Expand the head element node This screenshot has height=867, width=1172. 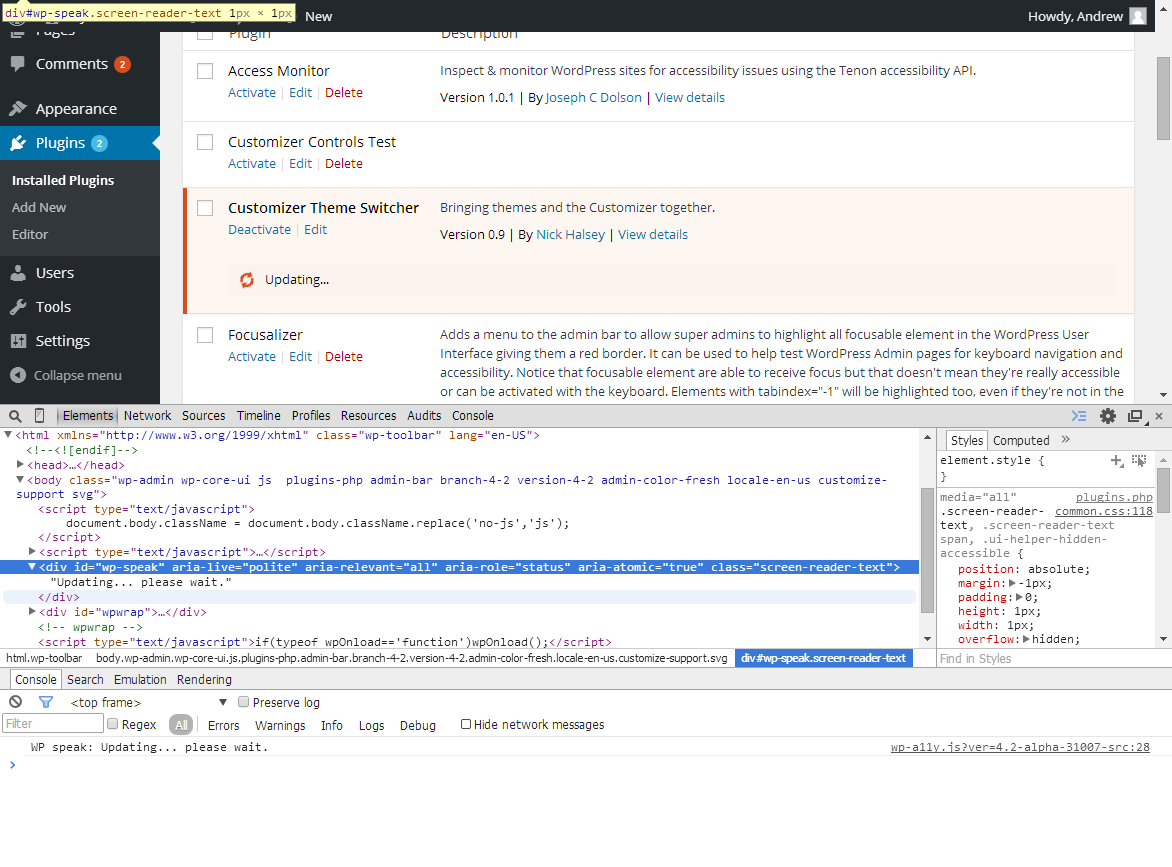click(20, 464)
